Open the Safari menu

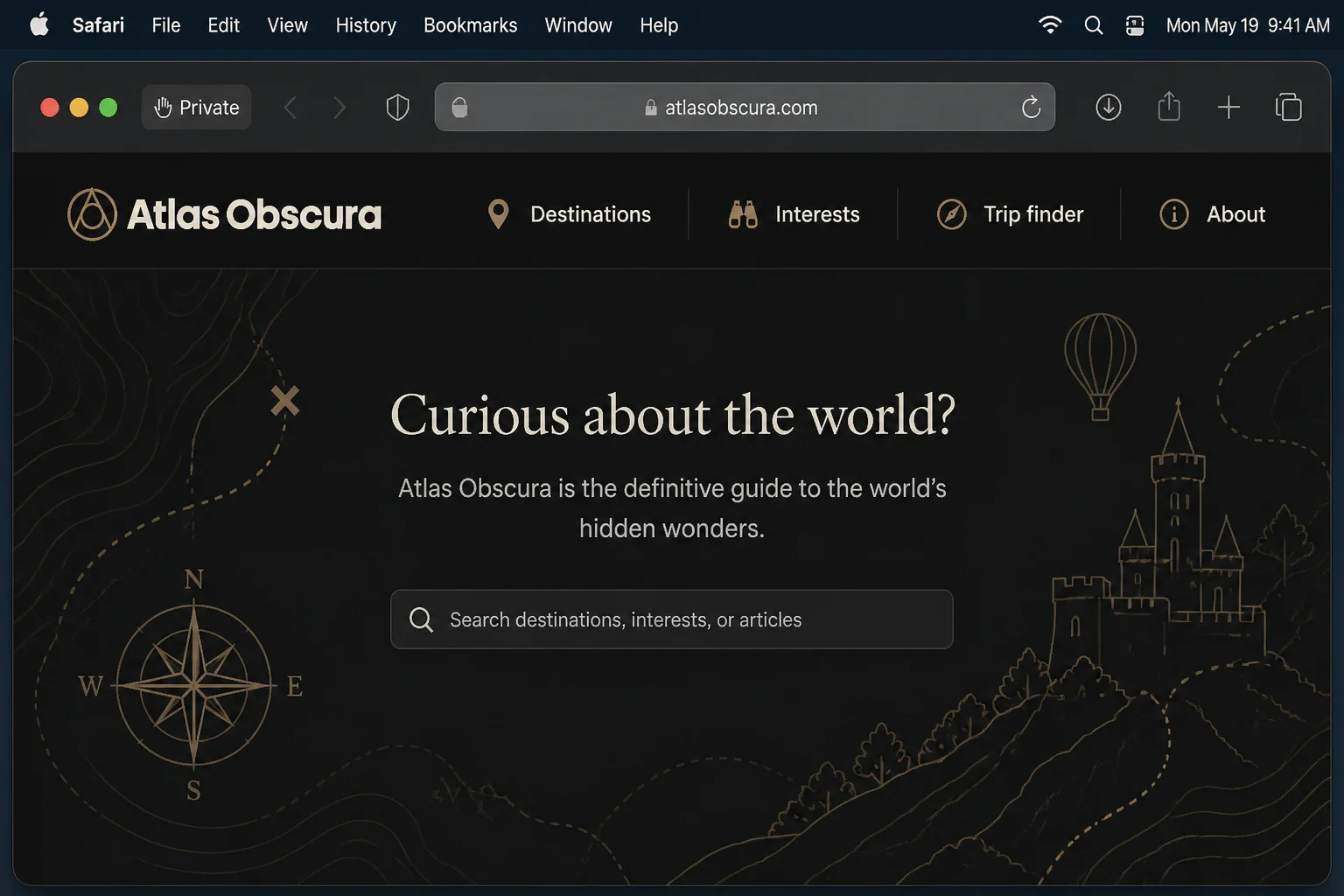98,25
